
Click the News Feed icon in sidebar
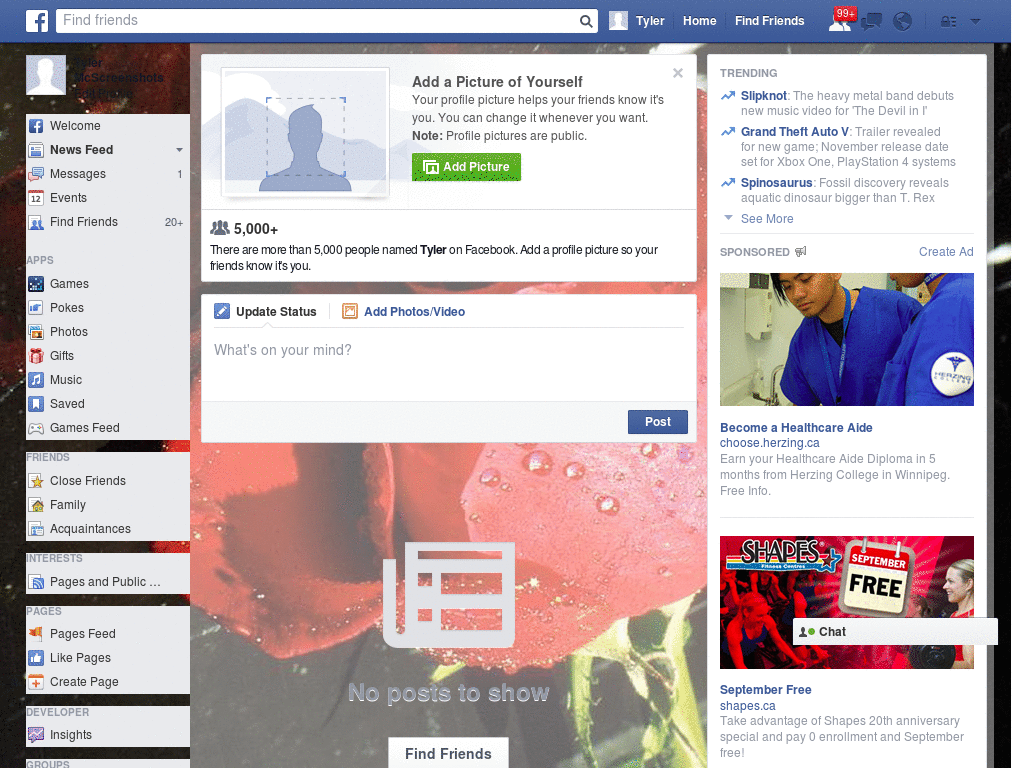click(x=36, y=150)
